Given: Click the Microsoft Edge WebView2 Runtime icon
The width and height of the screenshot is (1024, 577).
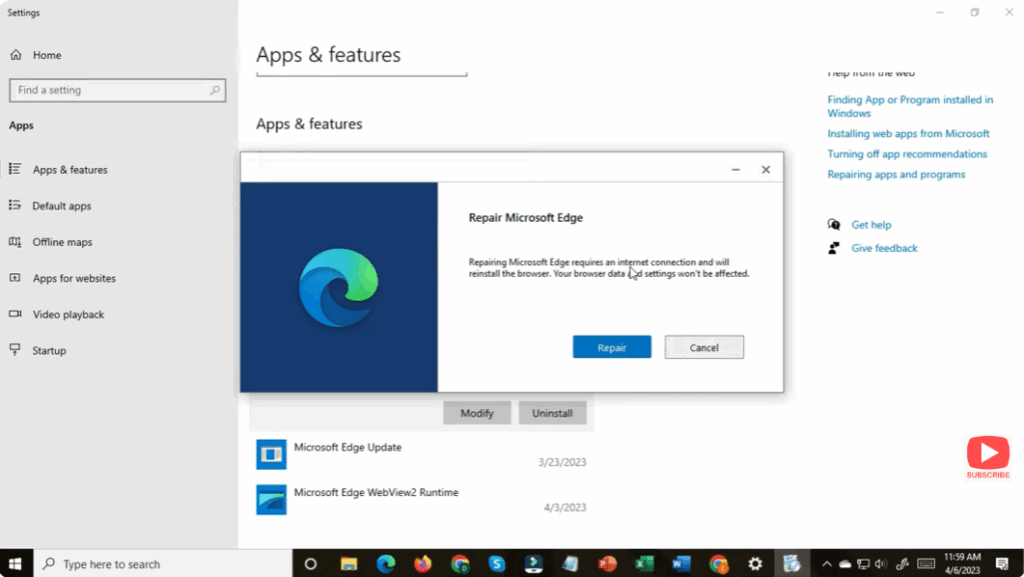Looking at the screenshot, I should [x=271, y=499].
